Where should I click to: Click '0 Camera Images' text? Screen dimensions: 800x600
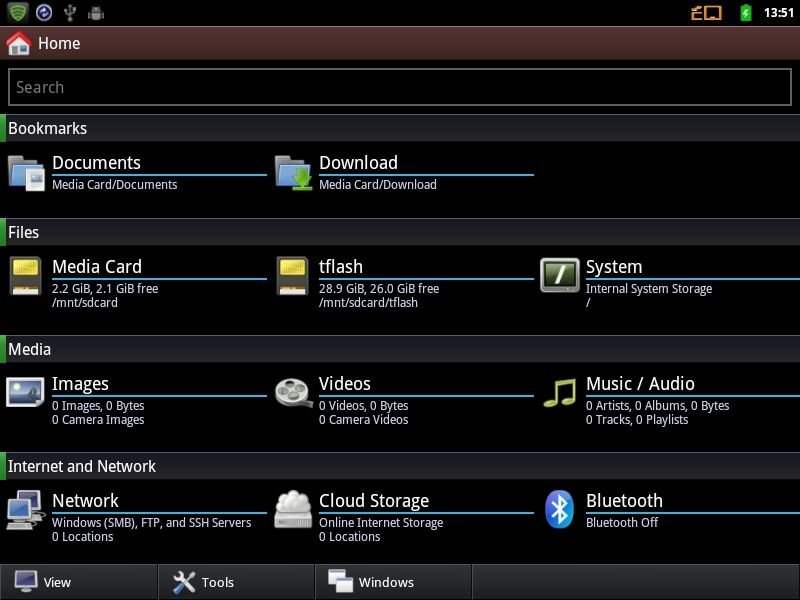pyautogui.click(x=98, y=420)
